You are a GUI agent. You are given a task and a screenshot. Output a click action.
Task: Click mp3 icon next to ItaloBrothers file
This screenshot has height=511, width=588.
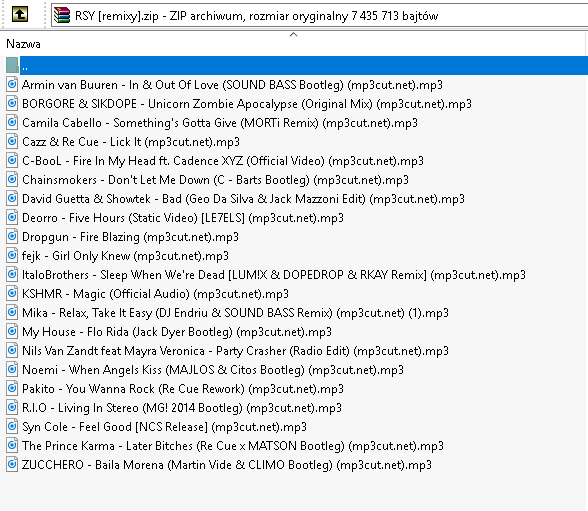12,274
